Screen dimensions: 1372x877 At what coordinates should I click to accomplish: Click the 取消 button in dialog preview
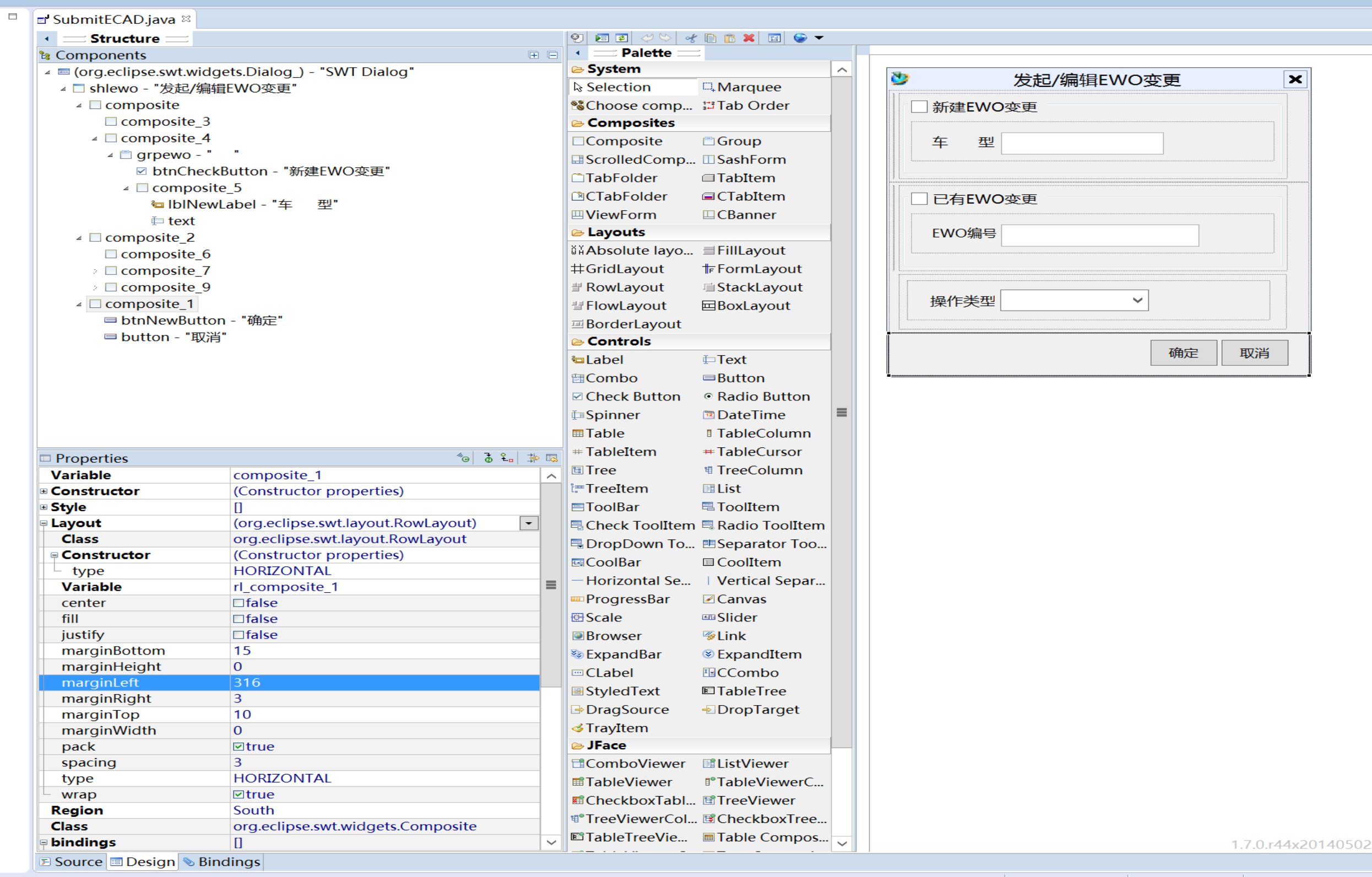(x=1254, y=353)
